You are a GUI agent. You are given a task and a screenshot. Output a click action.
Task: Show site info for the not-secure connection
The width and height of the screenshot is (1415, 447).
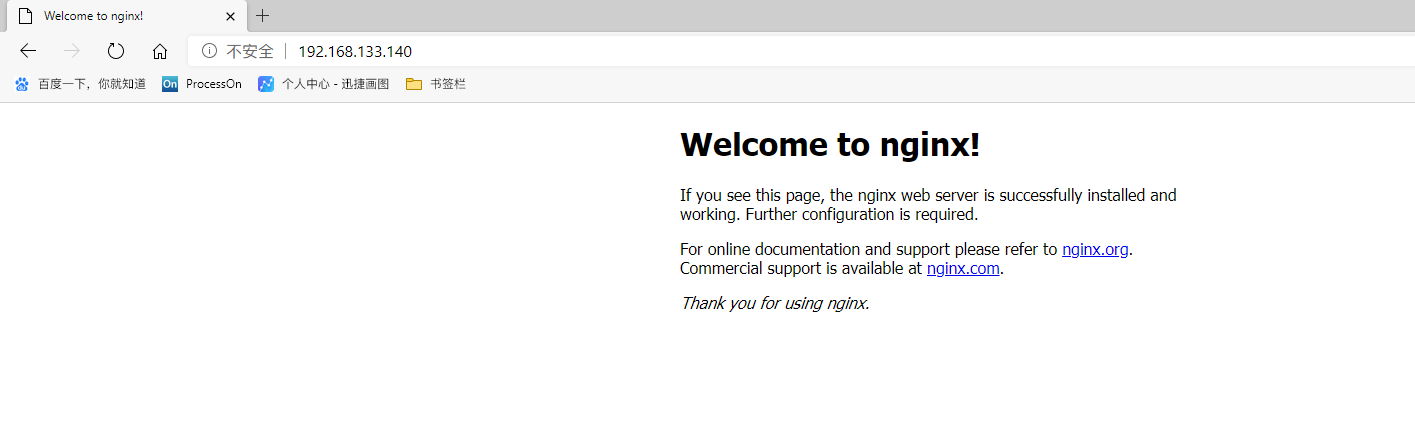[x=209, y=51]
